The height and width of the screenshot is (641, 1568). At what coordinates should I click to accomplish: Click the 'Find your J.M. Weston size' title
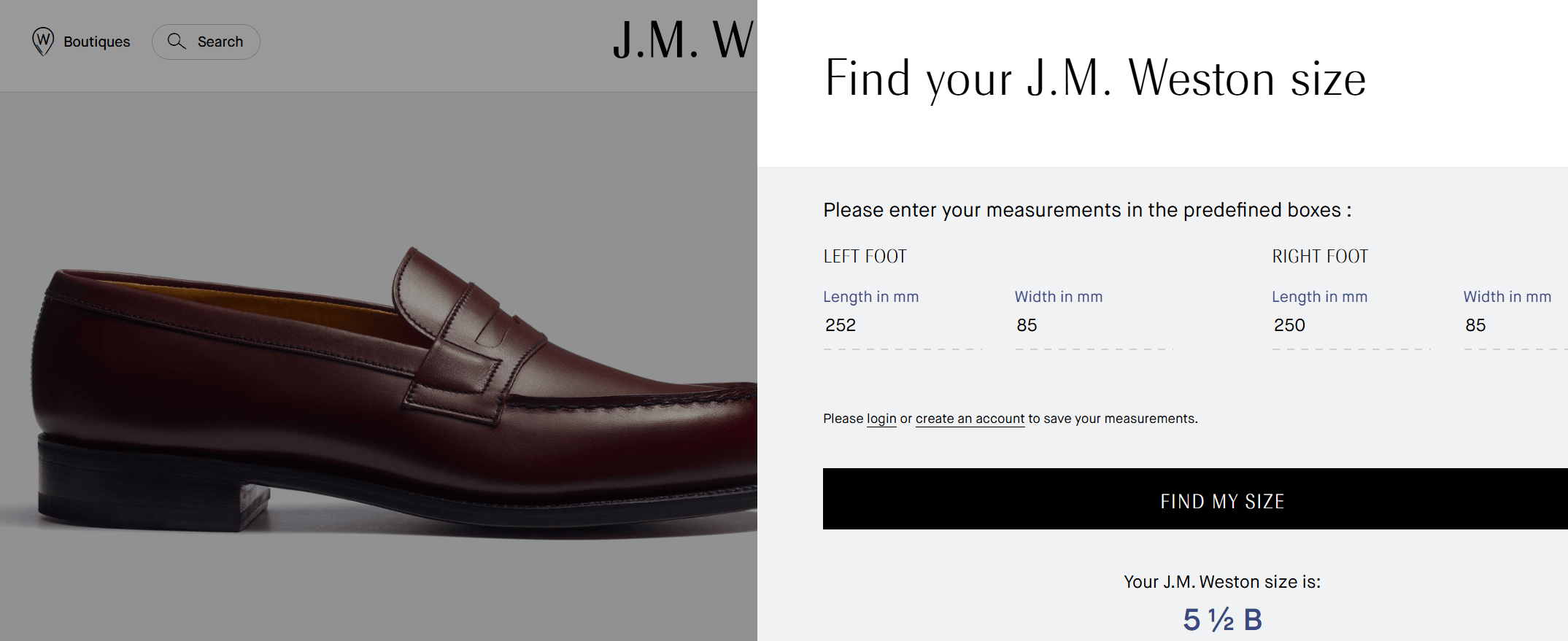tap(1094, 79)
